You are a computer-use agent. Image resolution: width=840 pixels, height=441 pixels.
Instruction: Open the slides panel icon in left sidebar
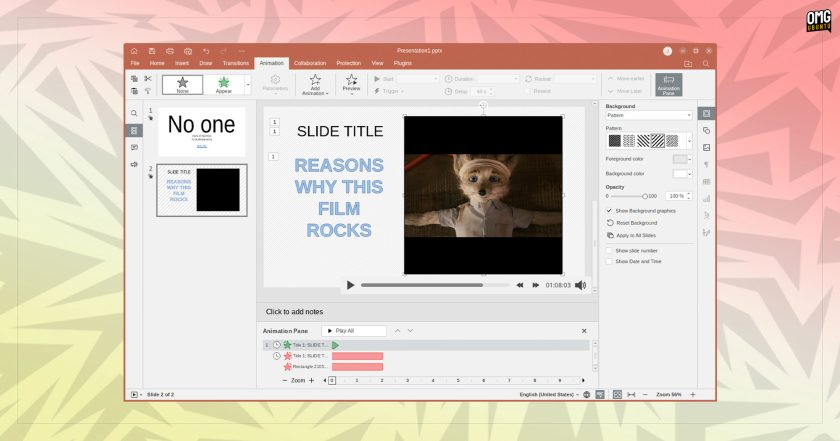coord(134,130)
